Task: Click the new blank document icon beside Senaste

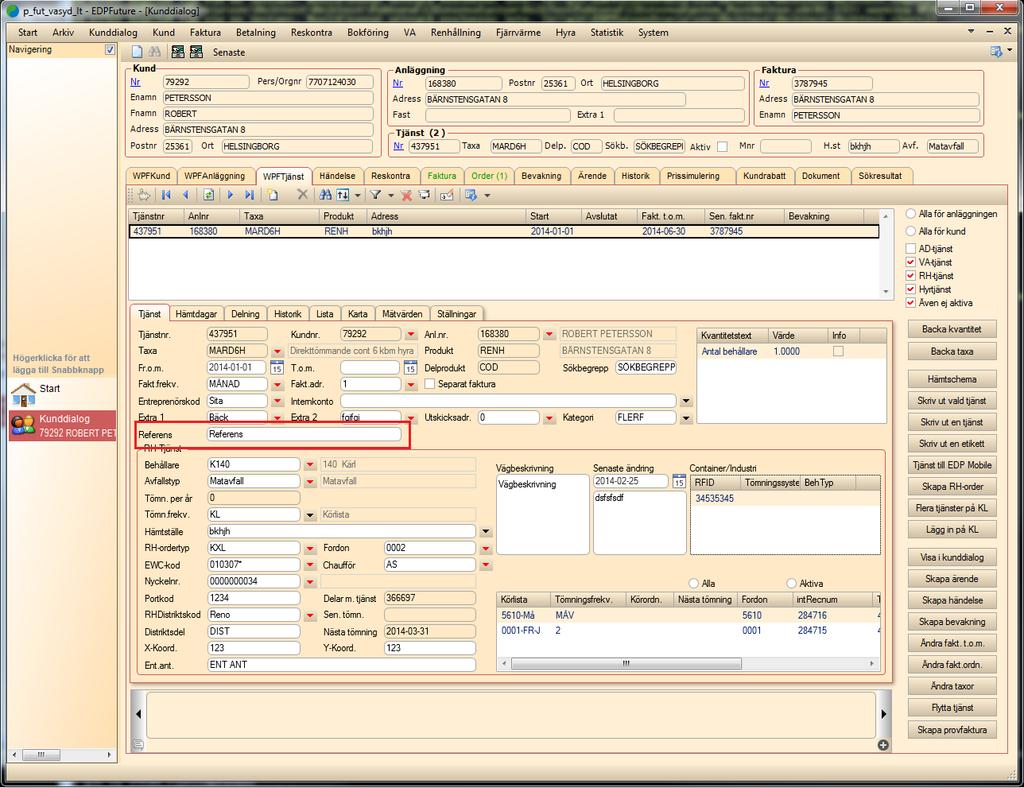Action: (x=137, y=52)
